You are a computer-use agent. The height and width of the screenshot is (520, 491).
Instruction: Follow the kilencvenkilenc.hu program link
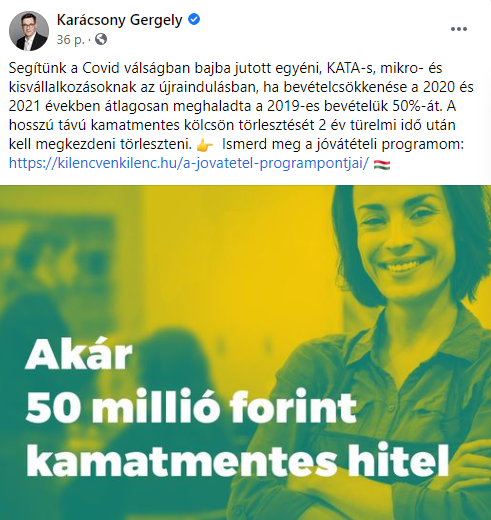189,163
